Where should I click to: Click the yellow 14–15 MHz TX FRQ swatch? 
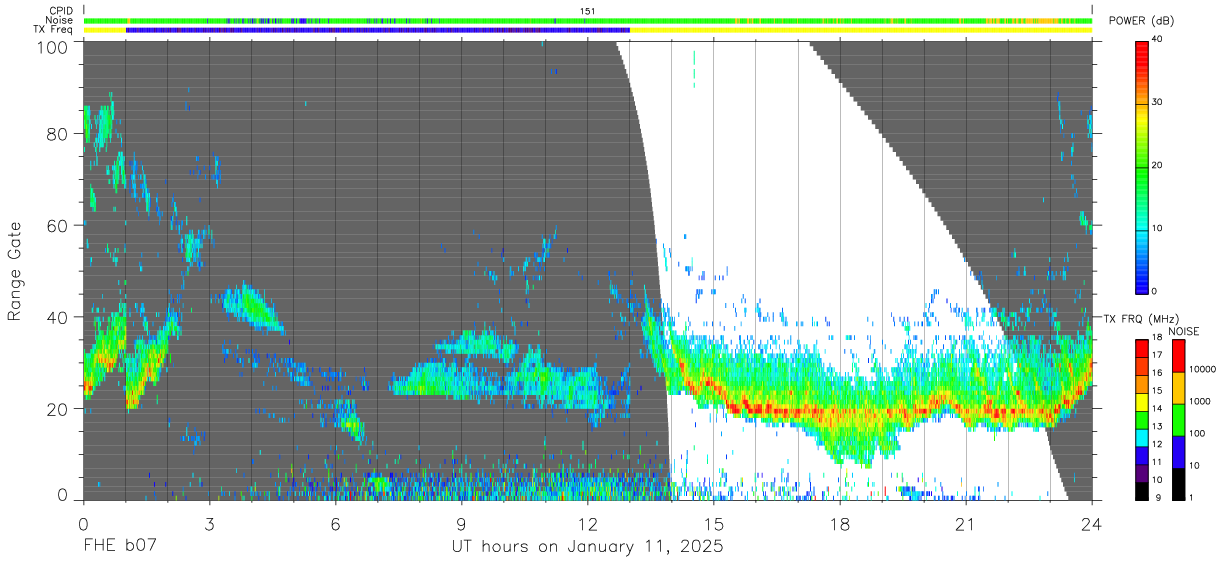click(x=1142, y=402)
